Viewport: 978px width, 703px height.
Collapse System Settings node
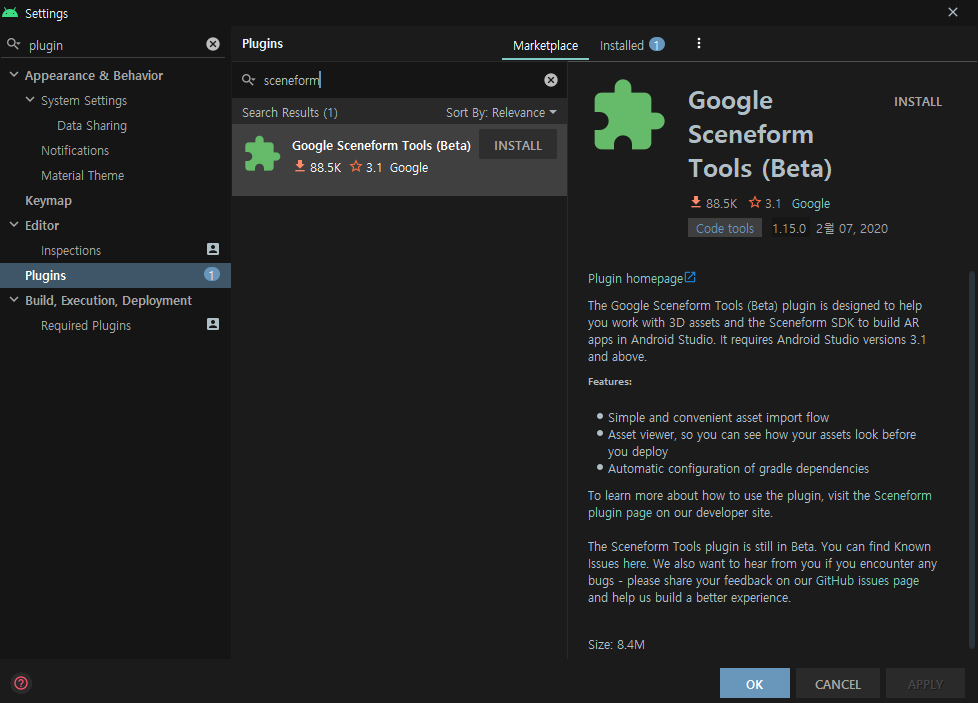[30, 100]
